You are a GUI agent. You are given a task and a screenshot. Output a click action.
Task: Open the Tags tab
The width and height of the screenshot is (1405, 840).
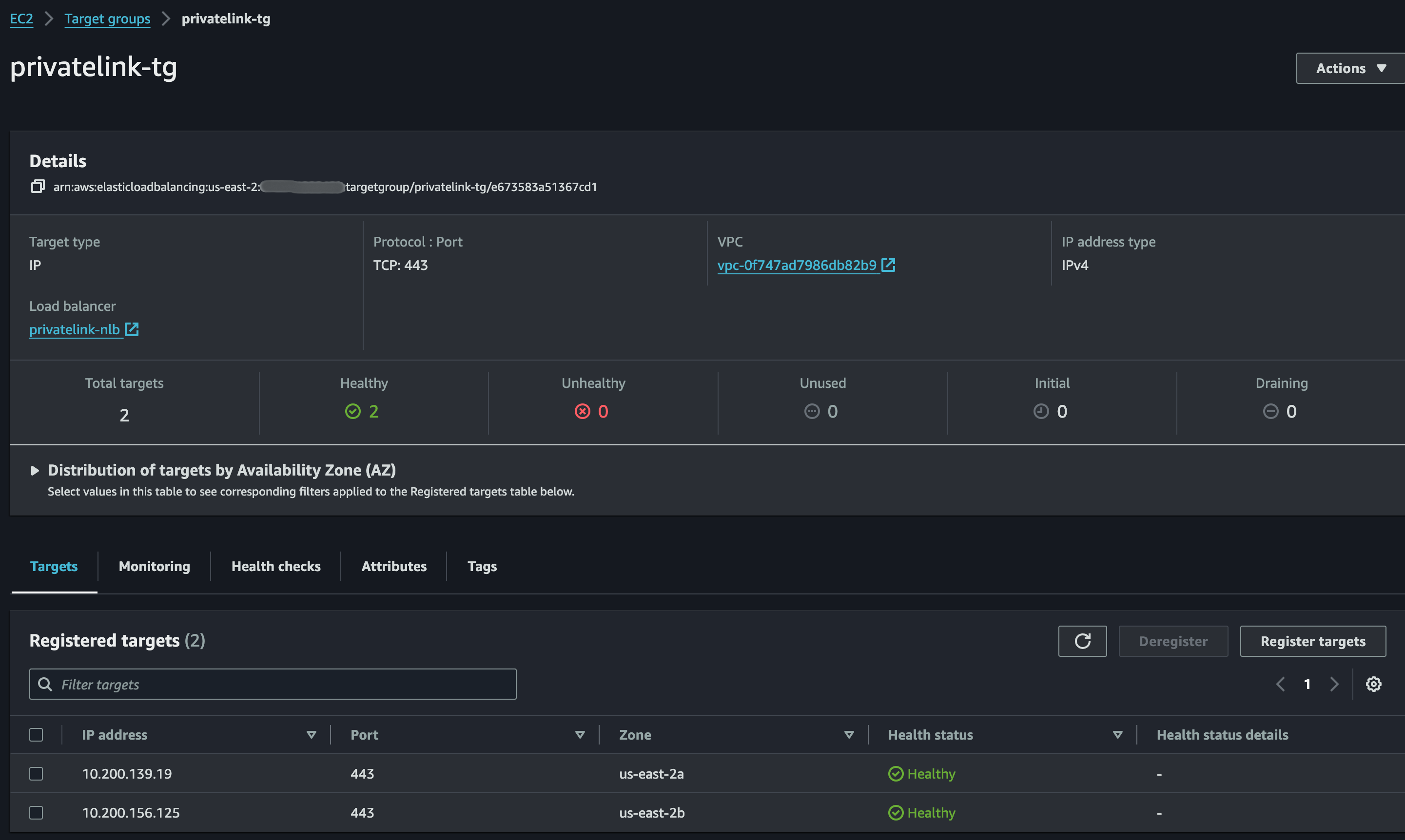pos(482,566)
